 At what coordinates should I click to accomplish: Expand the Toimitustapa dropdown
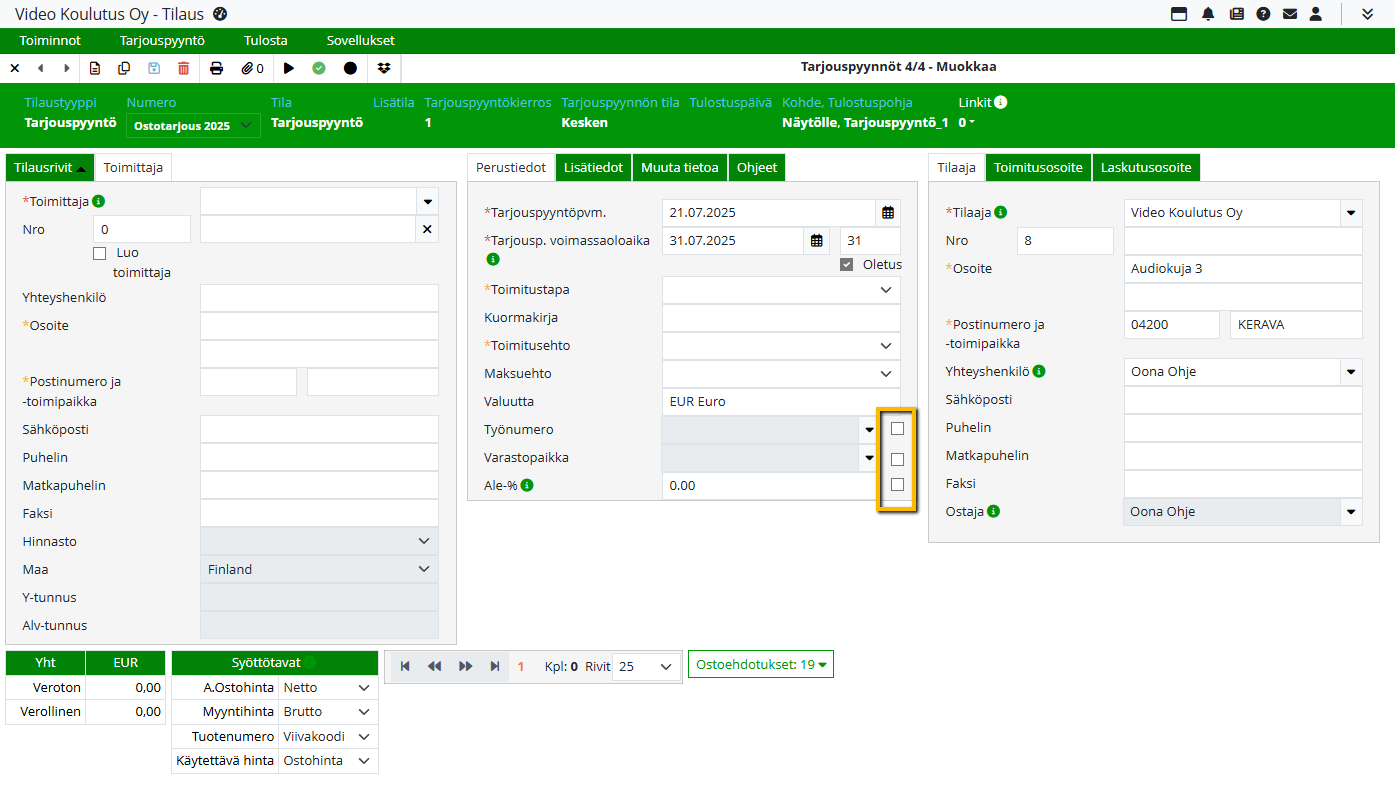(885, 290)
